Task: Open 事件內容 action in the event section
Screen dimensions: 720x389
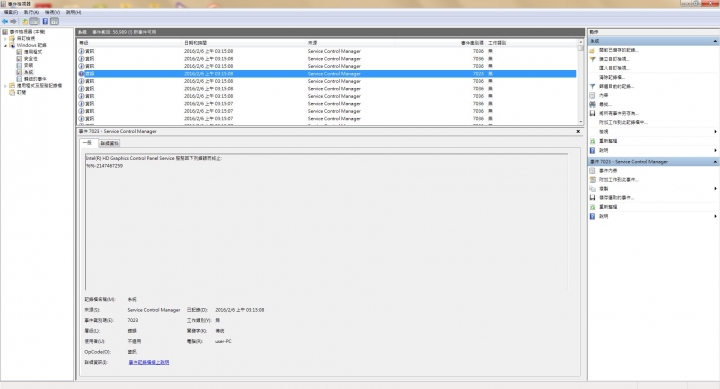Action: click(x=608, y=171)
